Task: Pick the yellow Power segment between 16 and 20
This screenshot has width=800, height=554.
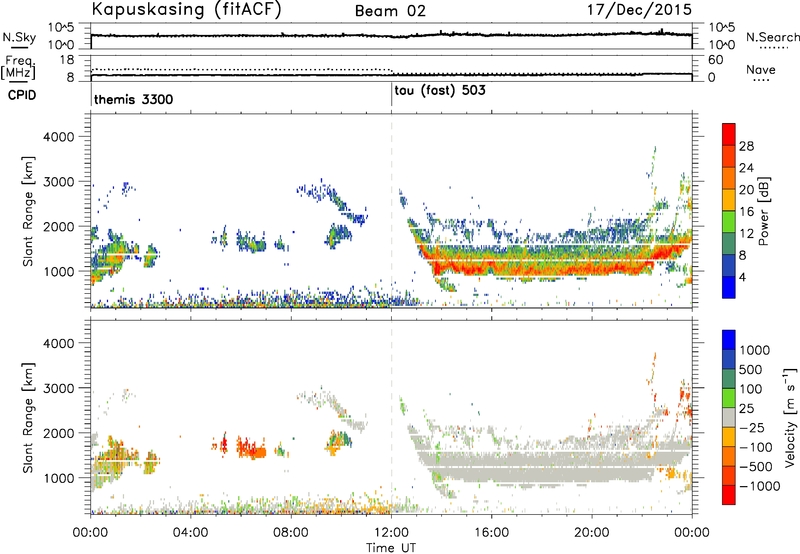Action: click(729, 200)
